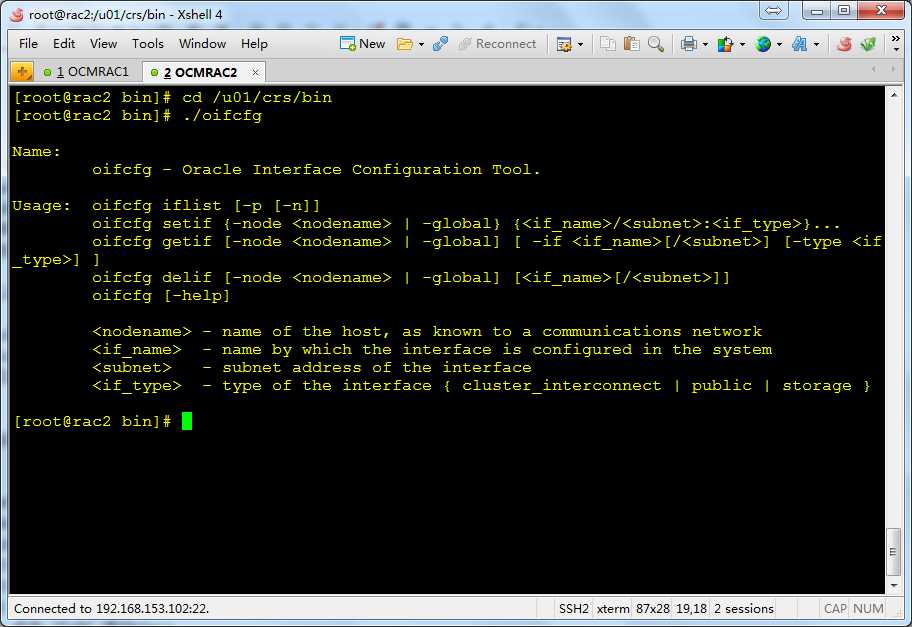912x627 pixels.
Task: Click the Print icon
Action: pos(689,44)
